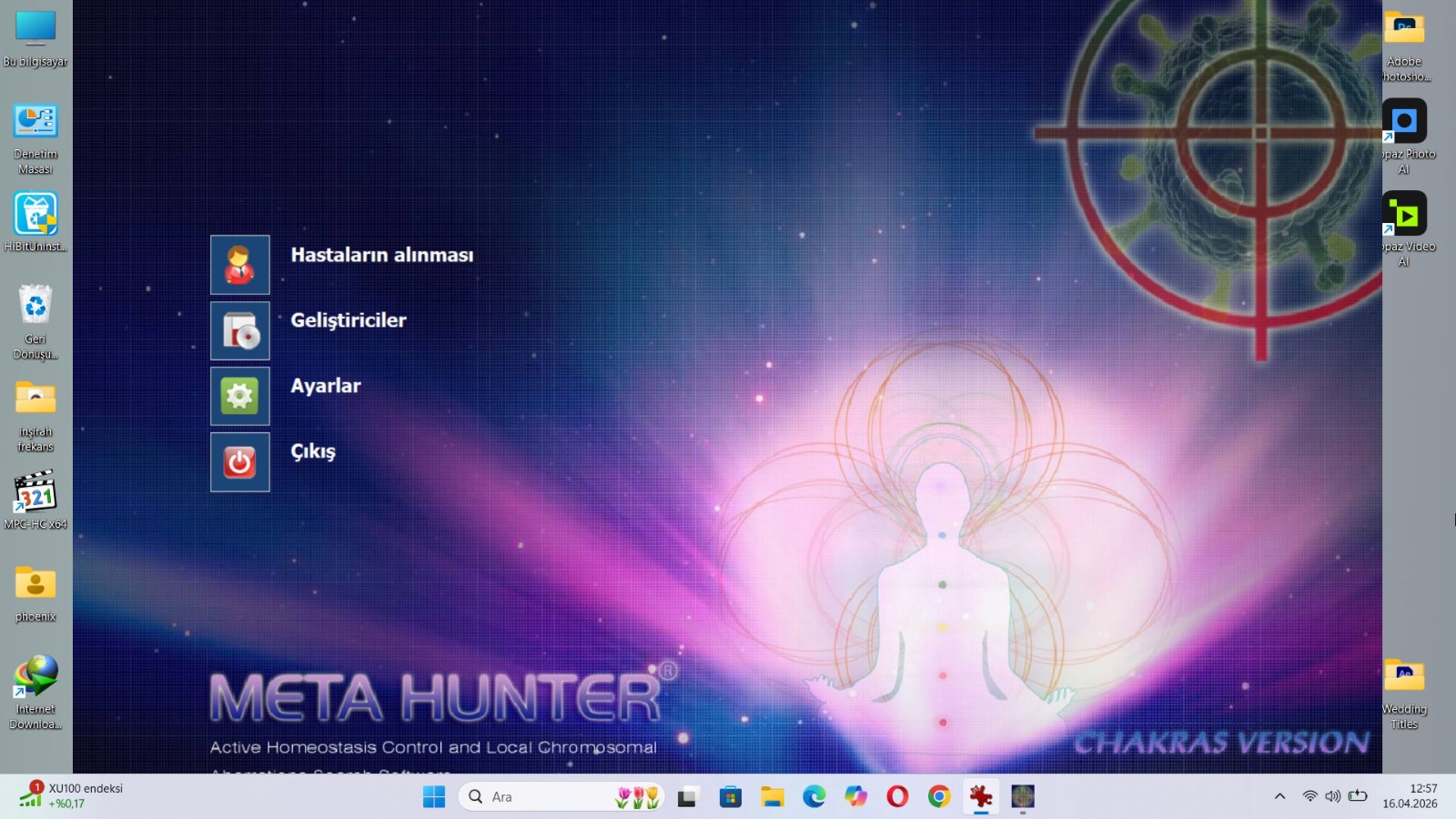1456x819 pixels.
Task: Select the Topaz Video AI shortcut
Action: coord(1406,229)
